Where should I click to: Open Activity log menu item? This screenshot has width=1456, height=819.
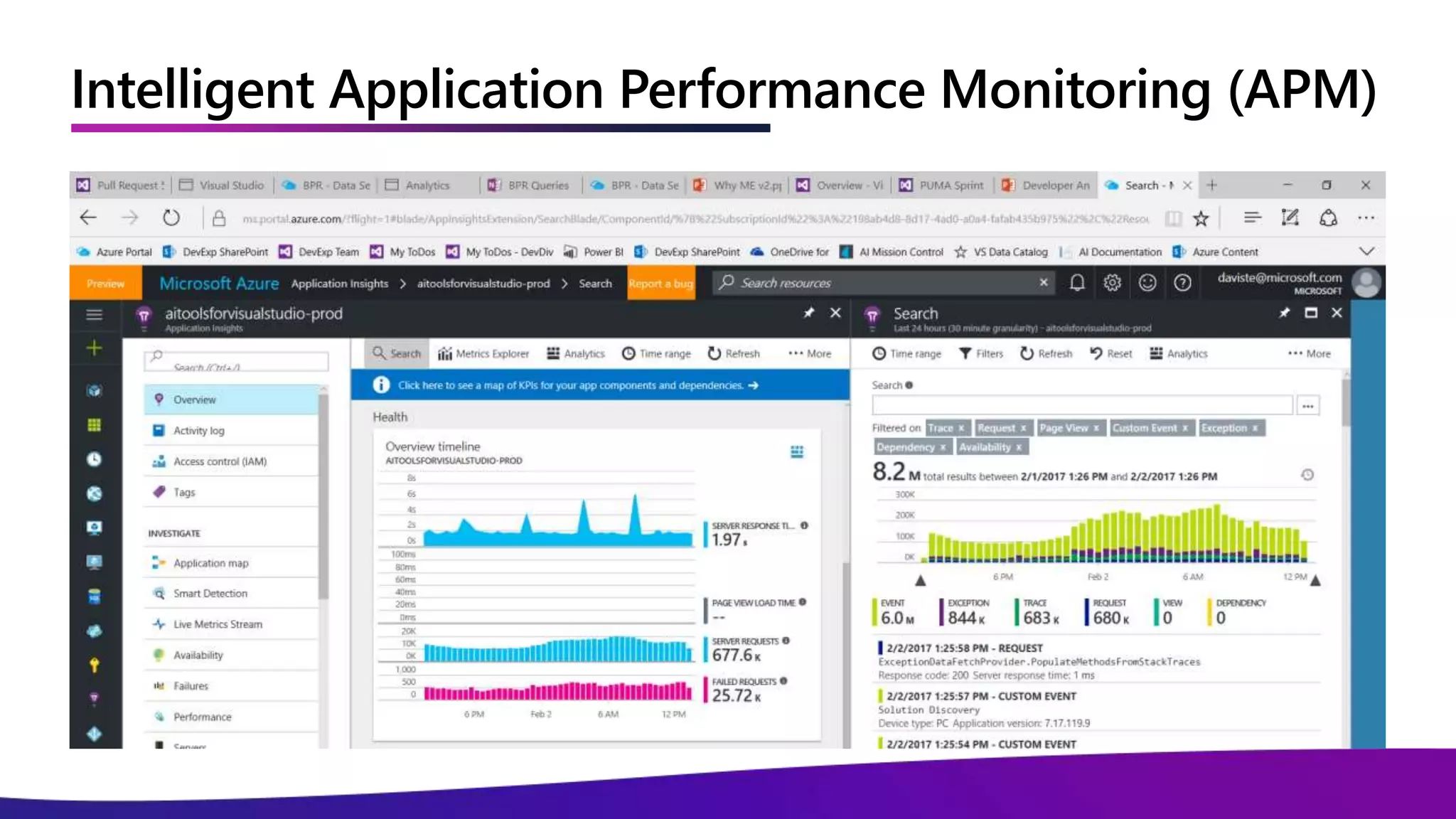[231, 430]
